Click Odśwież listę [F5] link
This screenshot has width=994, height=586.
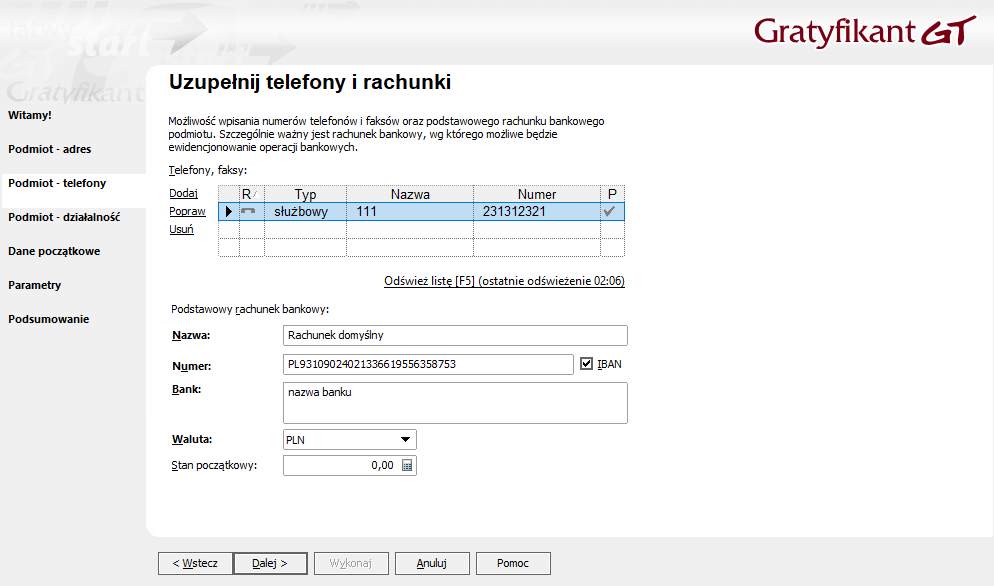504,281
